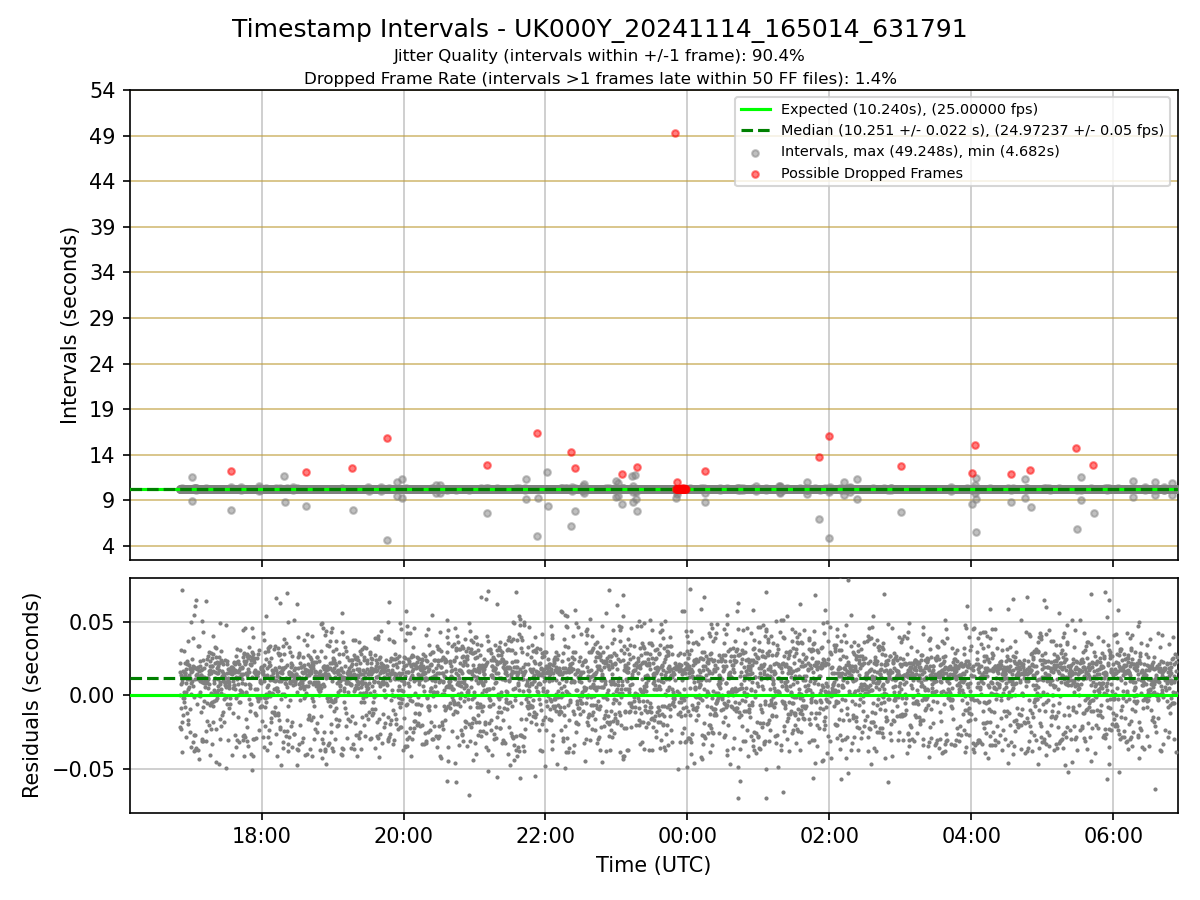1200x900 pixels.
Task: Click the 'Jitter Quality' subtitle showing 90.4%
Action: [599, 56]
